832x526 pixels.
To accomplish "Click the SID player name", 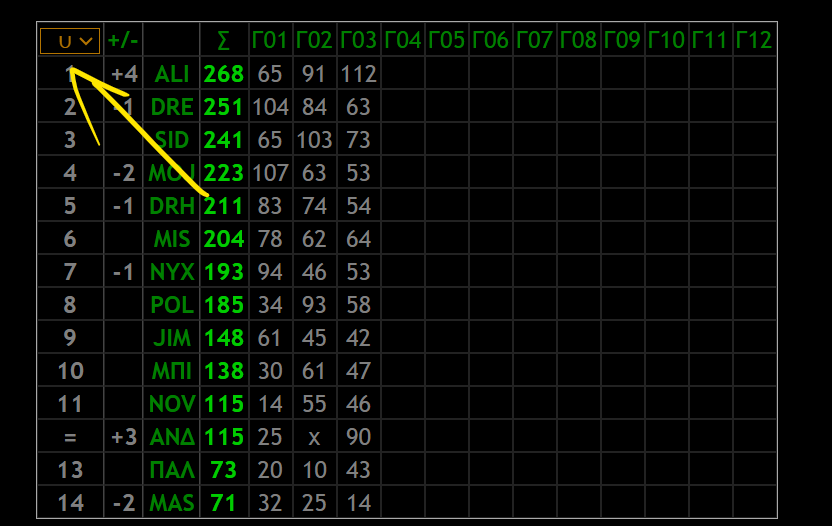I will 172,140.
